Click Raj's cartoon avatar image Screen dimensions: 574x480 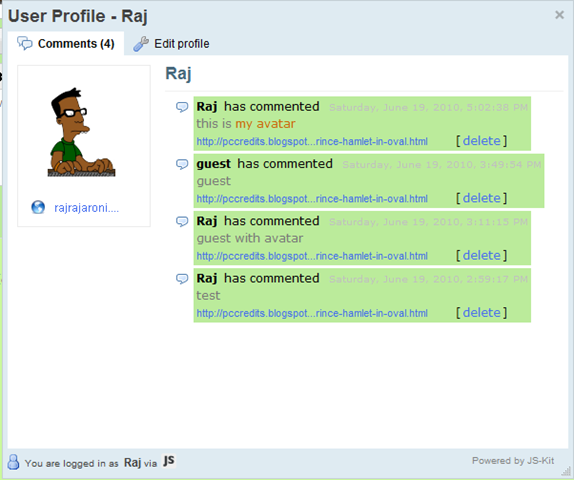click(82, 132)
